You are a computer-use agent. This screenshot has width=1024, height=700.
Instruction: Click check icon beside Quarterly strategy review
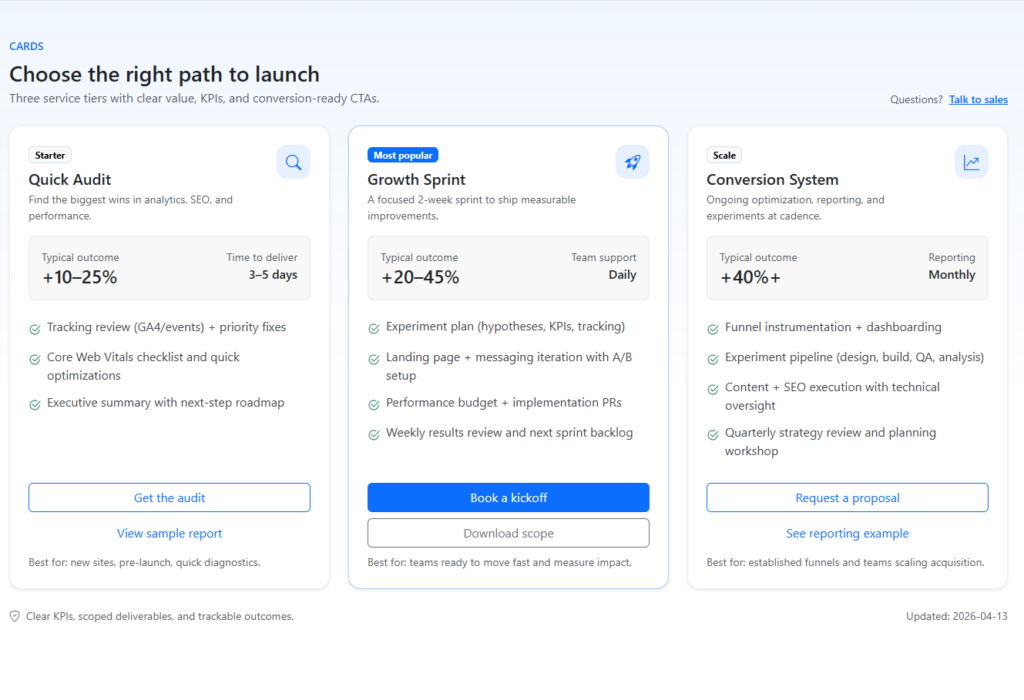click(x=713, y=434)
